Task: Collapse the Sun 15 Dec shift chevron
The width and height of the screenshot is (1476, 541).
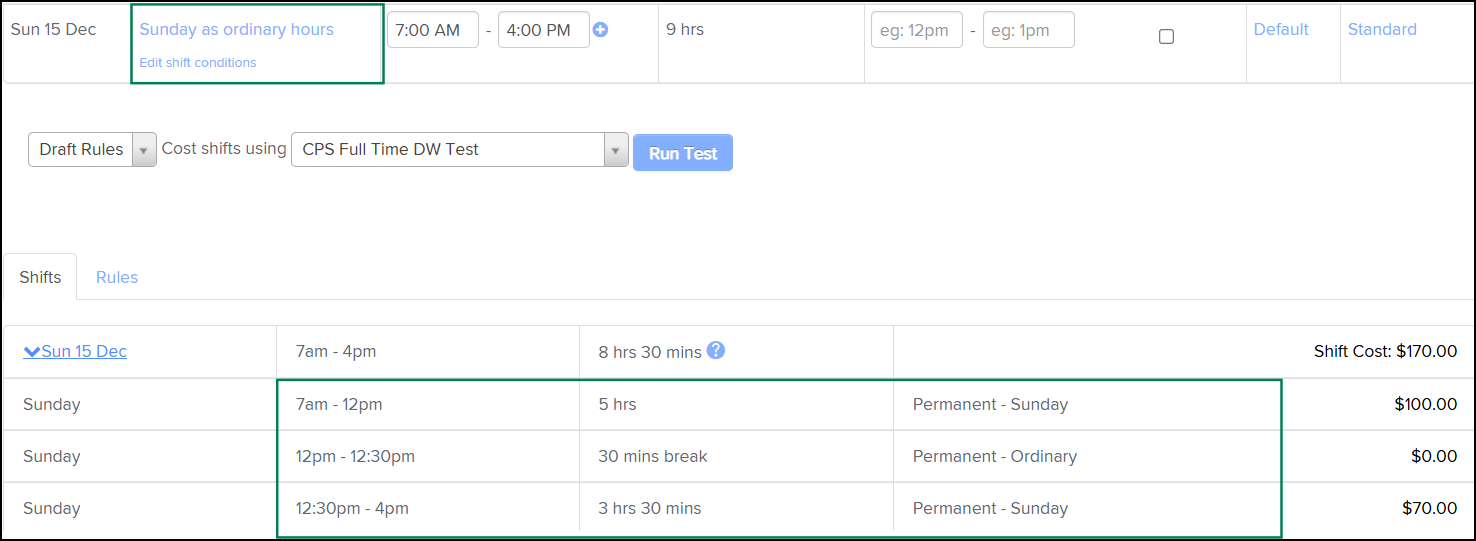Action: coord(32,352)
